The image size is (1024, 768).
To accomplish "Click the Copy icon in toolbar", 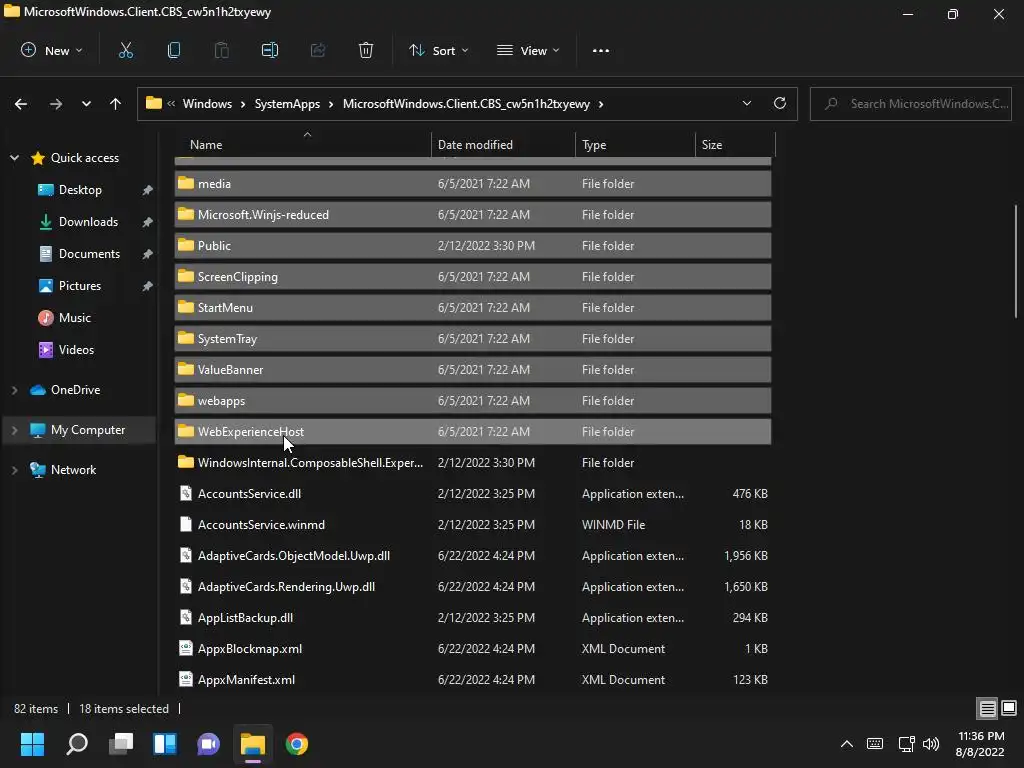I will click(x=174, y=50).
